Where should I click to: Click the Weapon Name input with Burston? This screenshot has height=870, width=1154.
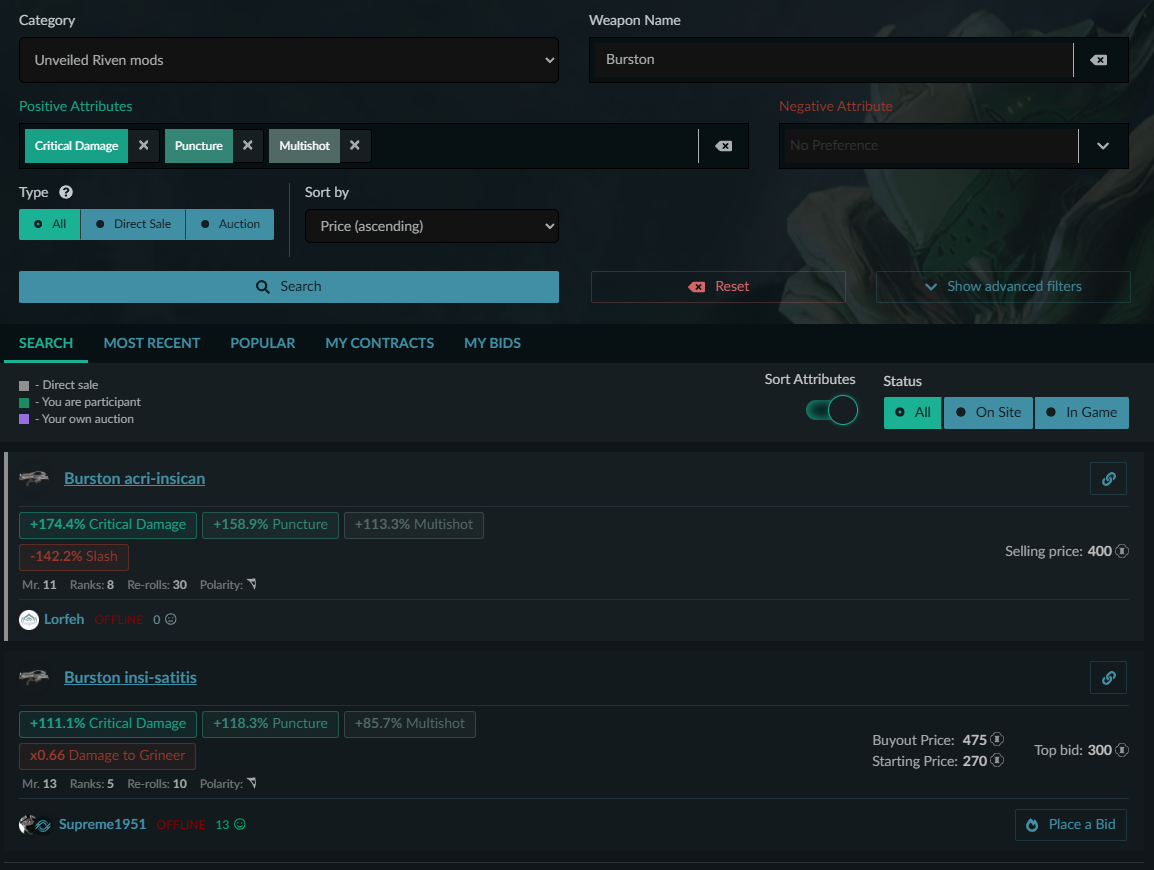click(x=832, y=60)
